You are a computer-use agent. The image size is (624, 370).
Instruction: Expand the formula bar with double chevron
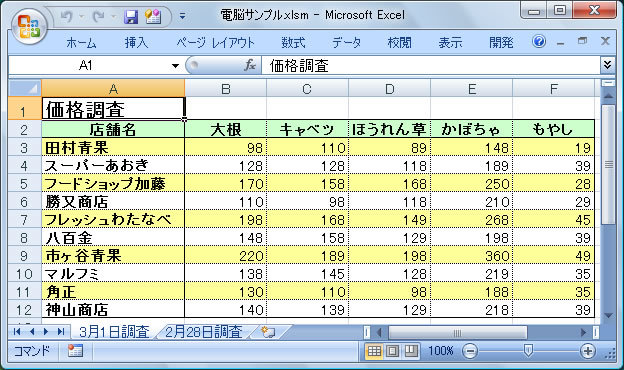[x=607, y=65]
